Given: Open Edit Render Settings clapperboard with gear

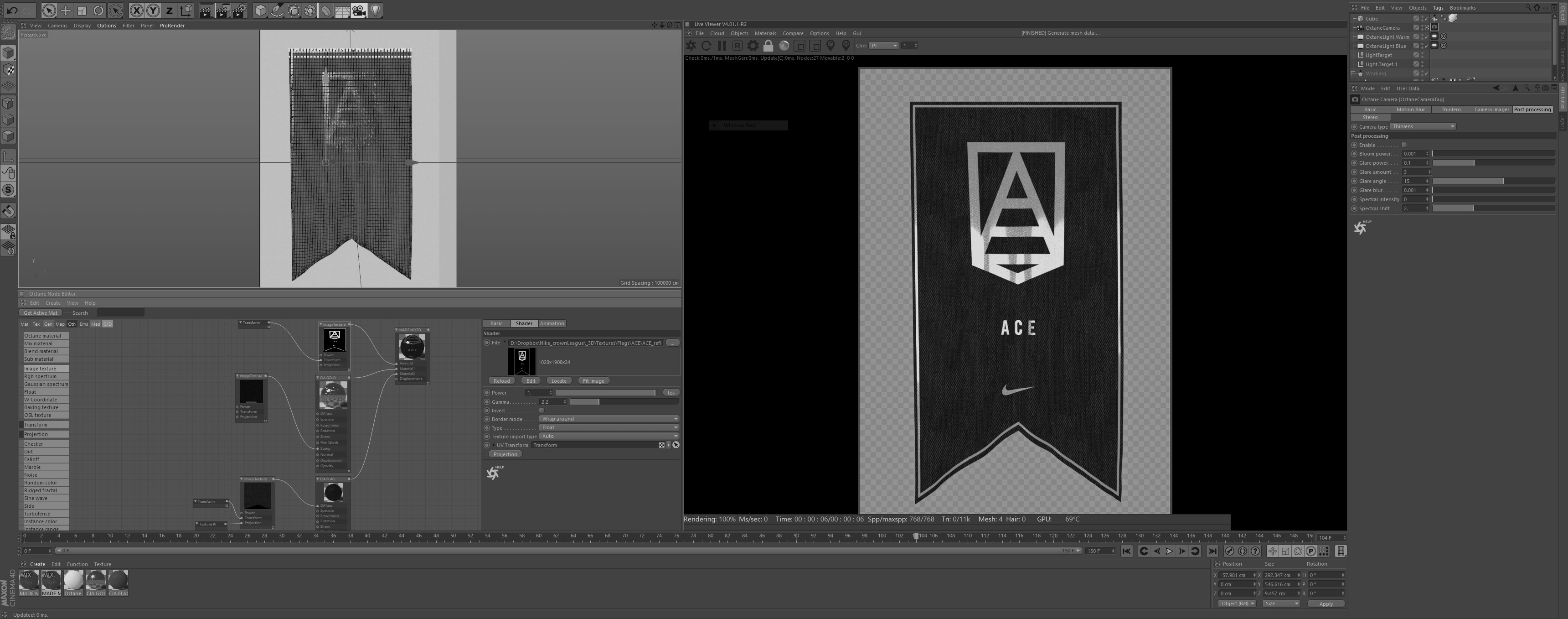Looking at the screenshot, I should click(240, 10).
